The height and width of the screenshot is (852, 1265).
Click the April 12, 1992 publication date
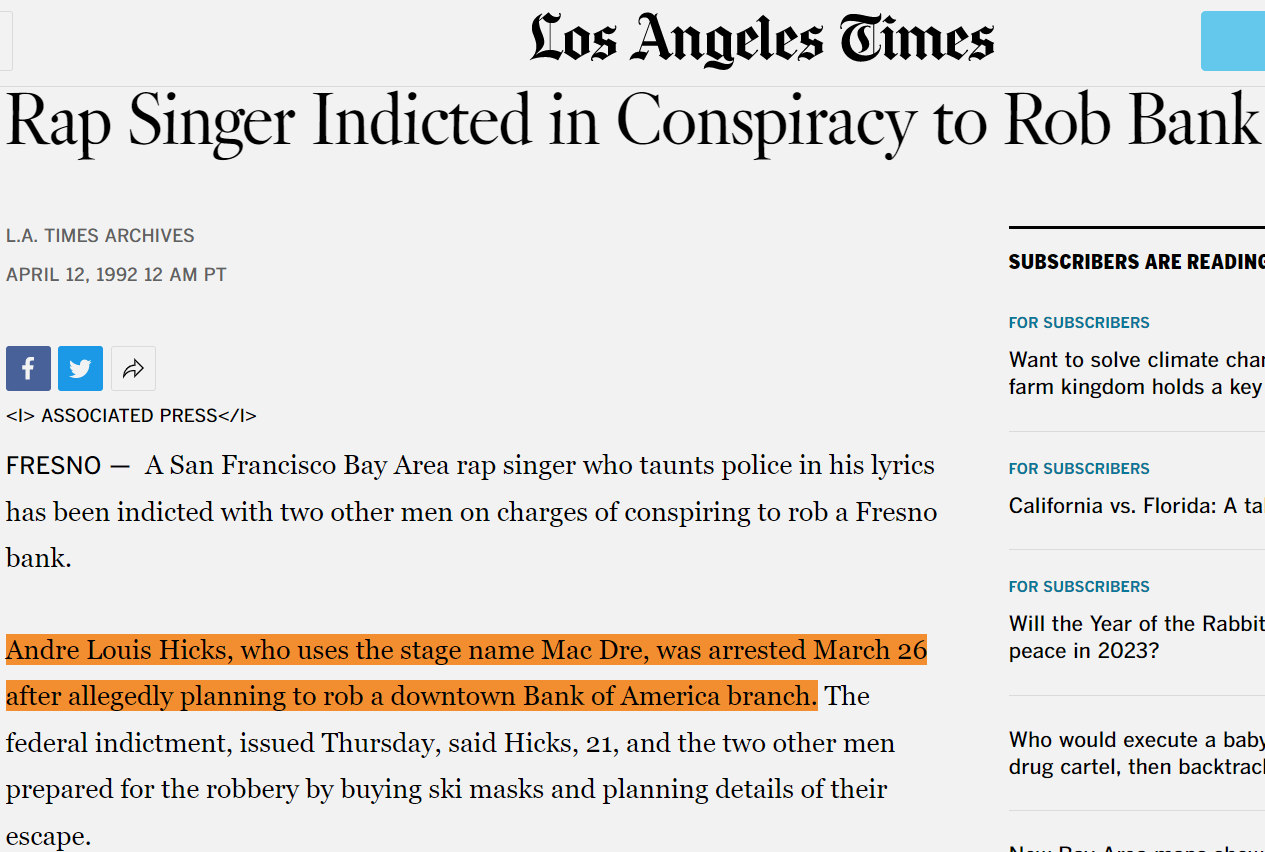[116, 274]
